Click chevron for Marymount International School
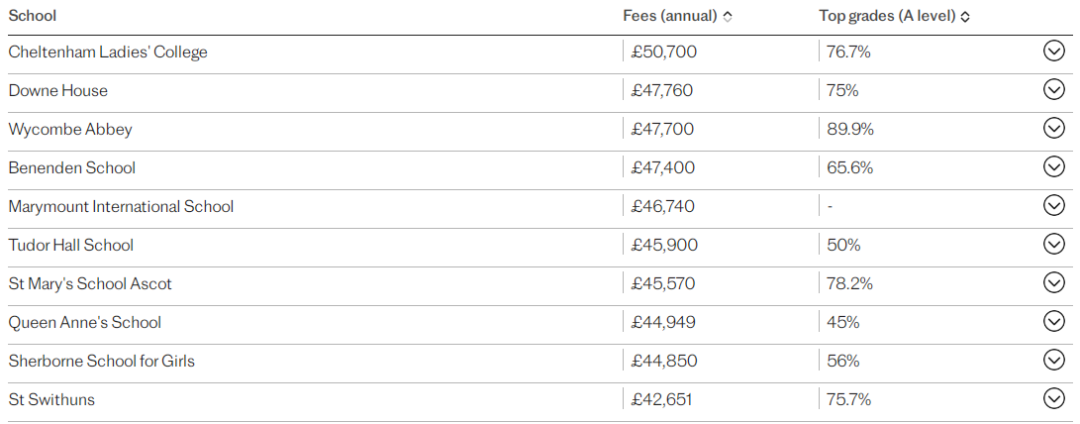This screenshot has width=1080, height=424. (1054, 205)
